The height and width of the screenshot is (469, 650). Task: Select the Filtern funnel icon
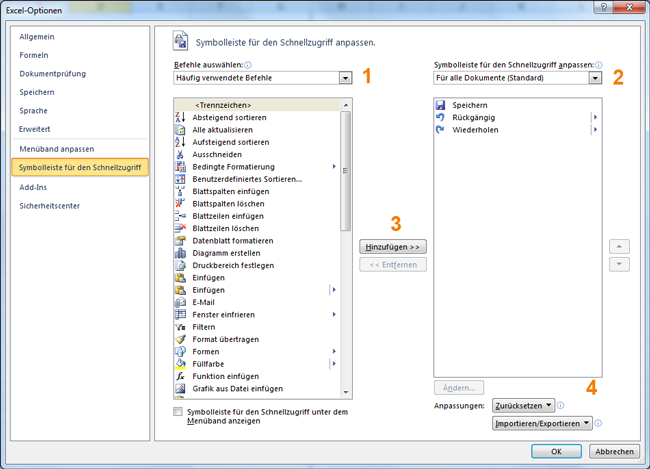tap(180, 327)
